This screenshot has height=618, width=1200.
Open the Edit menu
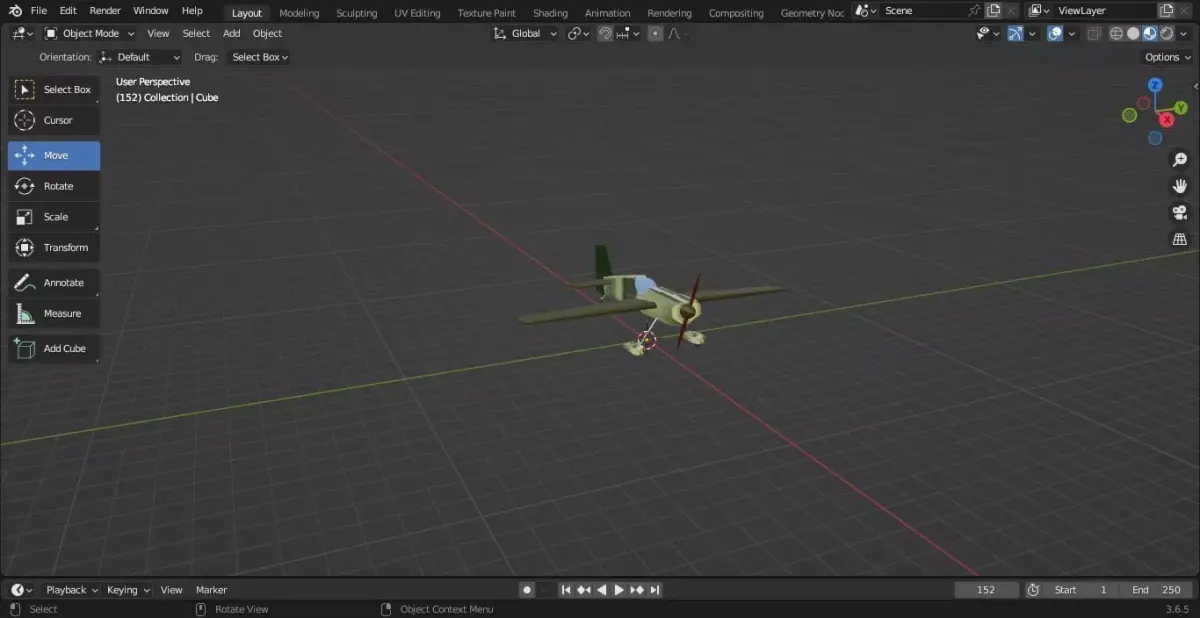point(68,11)
